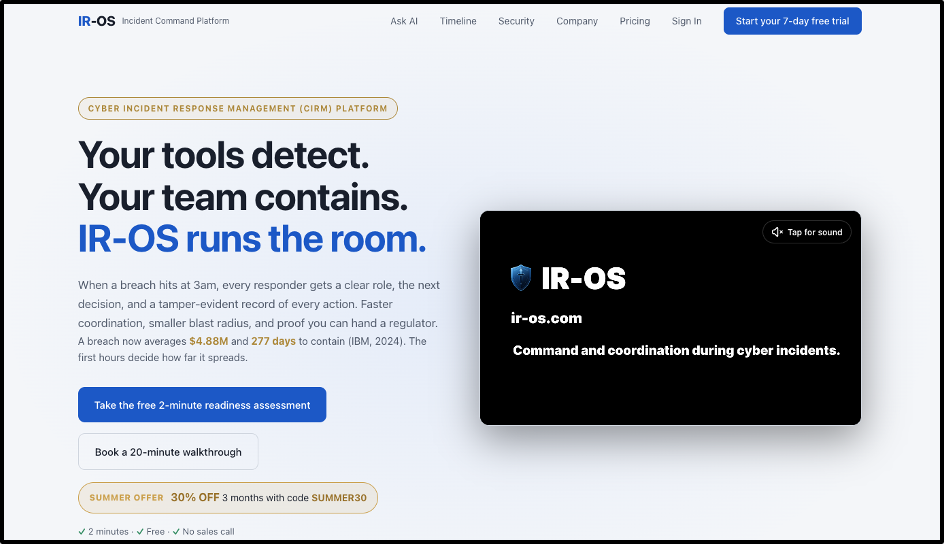This screenshot has height=544, width=944.
Task: View the Pricing page
Action: [635, 21]
